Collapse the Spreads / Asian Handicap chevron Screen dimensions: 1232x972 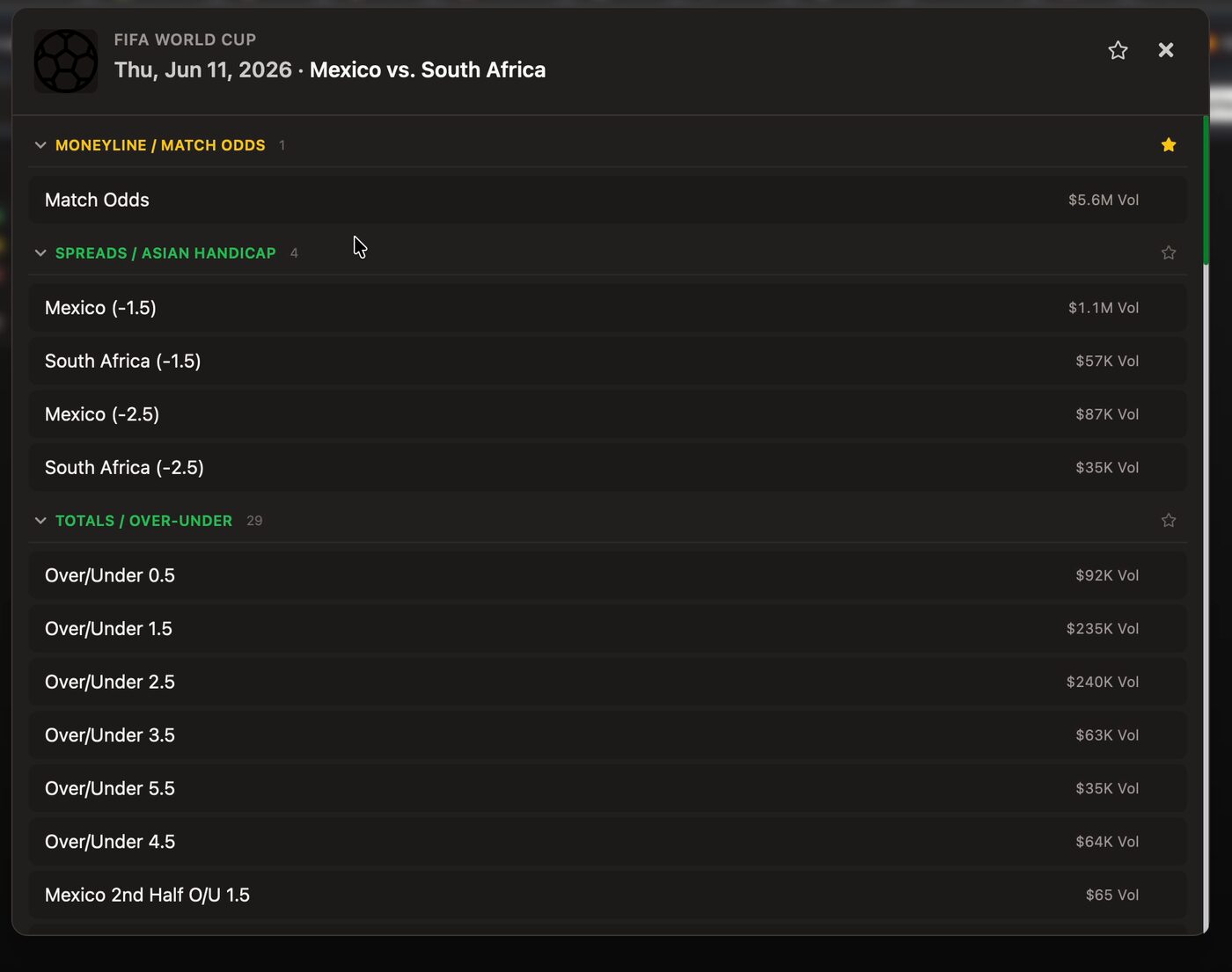click(40, 252)
